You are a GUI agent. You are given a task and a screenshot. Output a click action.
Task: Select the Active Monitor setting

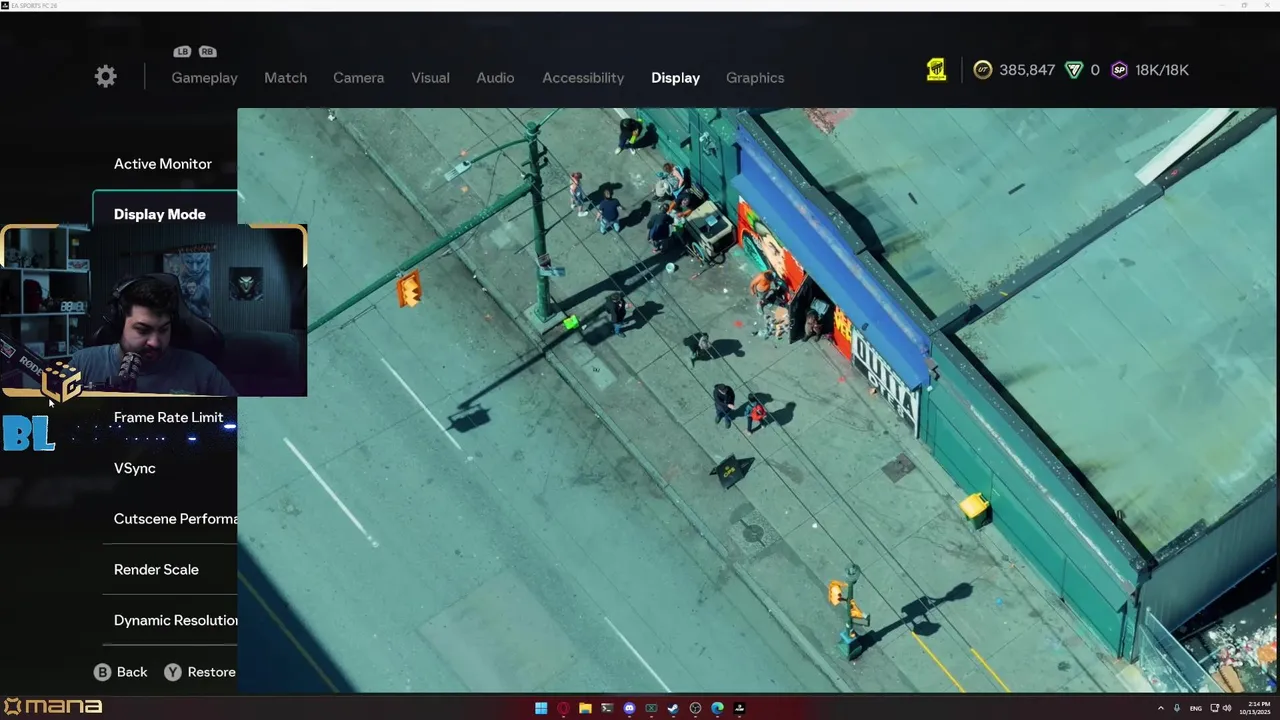(x=165, y=164)
